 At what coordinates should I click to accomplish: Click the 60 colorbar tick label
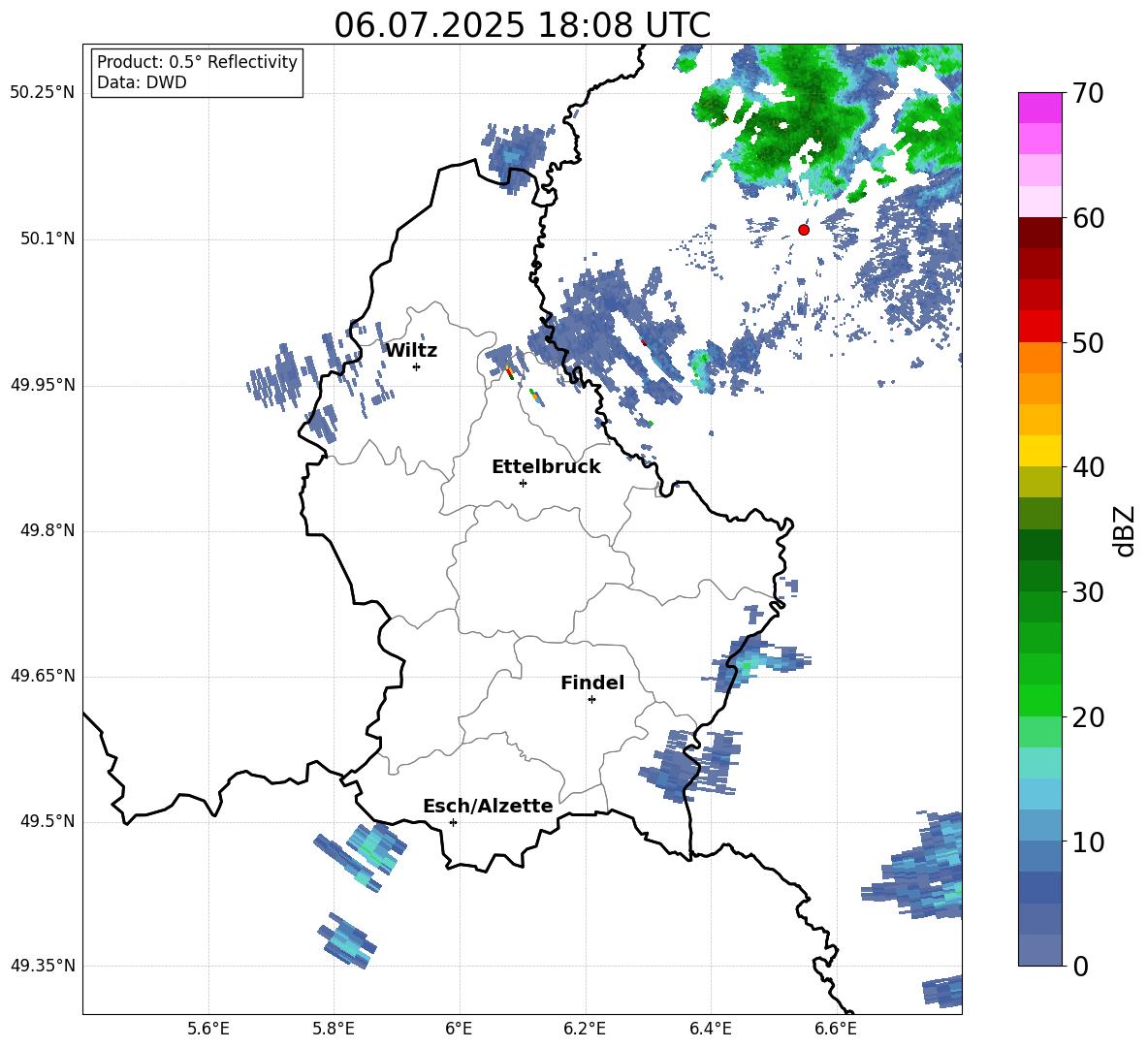[x=1088, y=218]
